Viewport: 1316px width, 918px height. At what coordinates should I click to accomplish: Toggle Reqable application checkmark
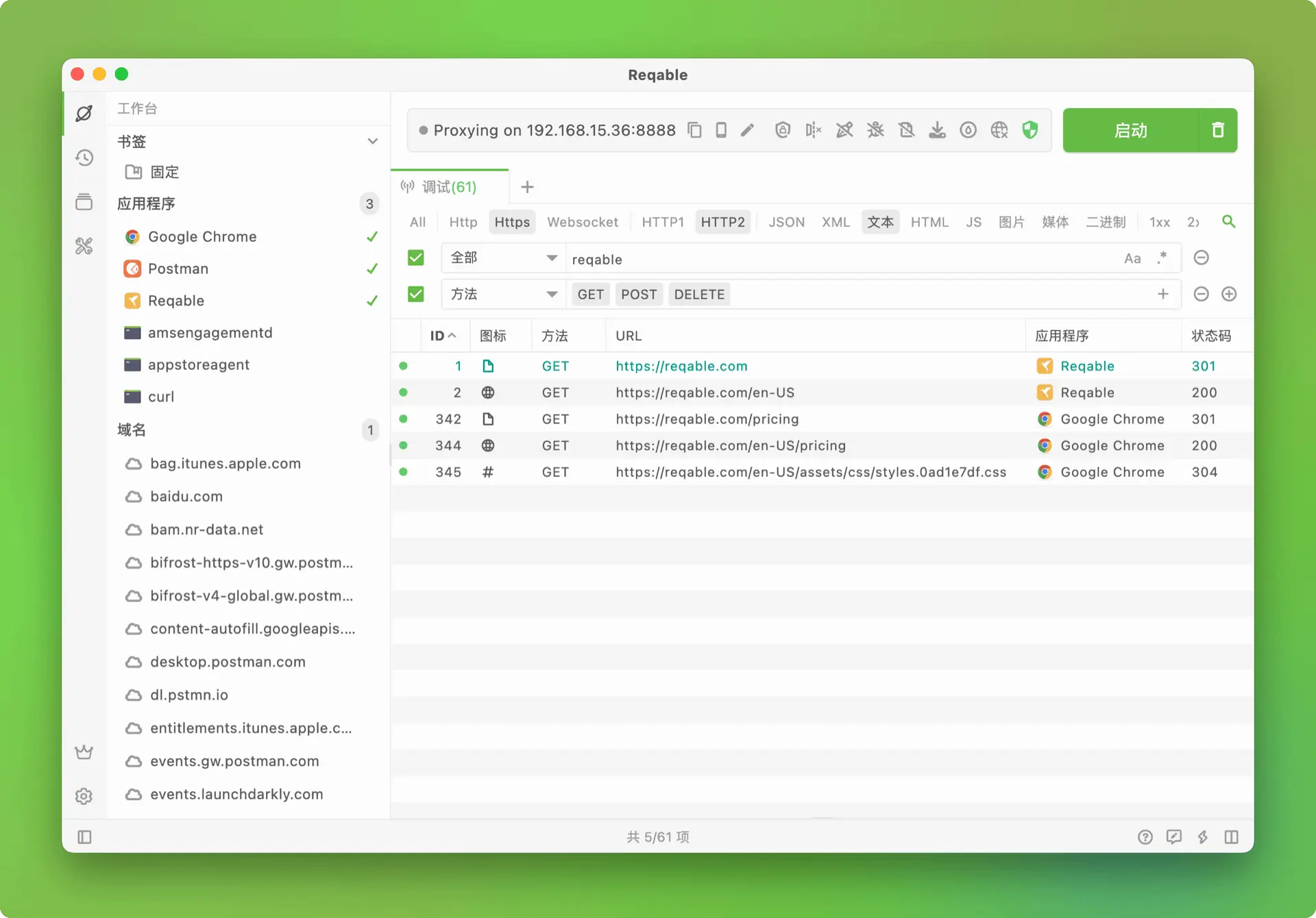[x=372, y=301]
